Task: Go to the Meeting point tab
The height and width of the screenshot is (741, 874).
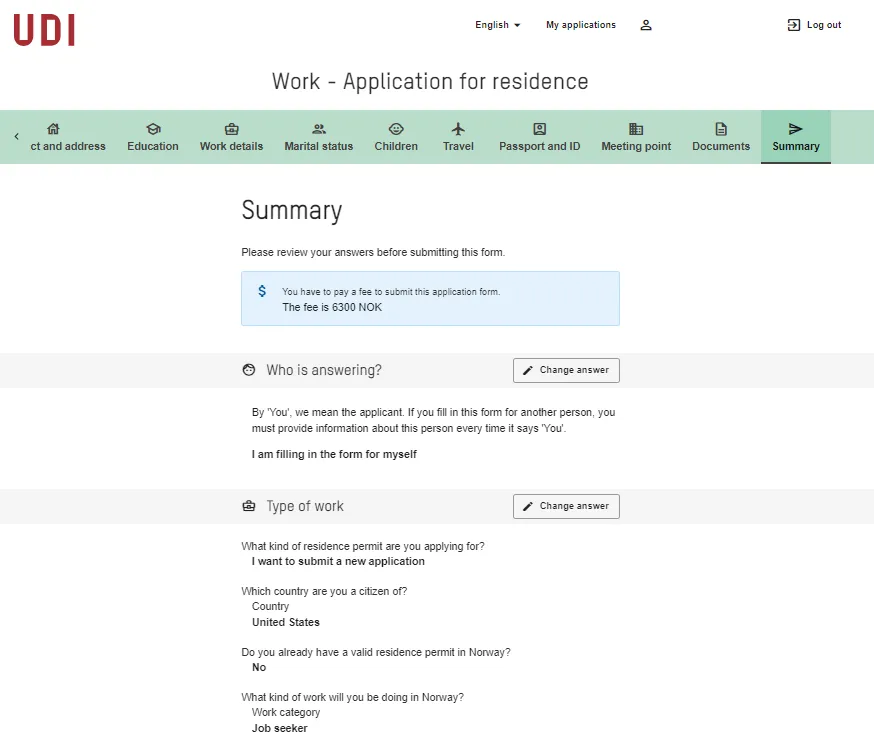Action: pyautogui.click(x=636, y=137)
